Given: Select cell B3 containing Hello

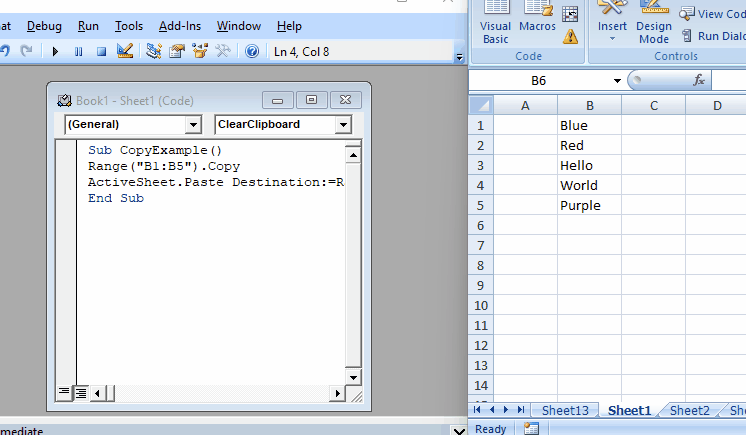Looking at the screenshot, I should point(589,165).
